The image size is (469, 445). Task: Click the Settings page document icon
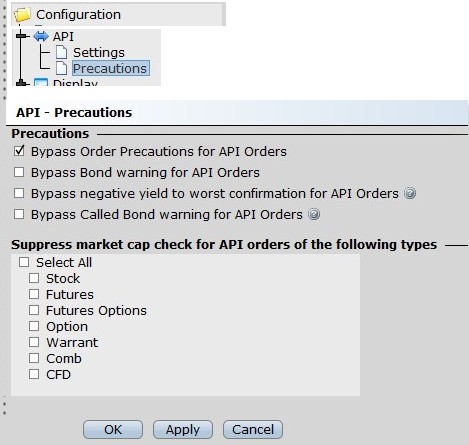pos(62,52)
